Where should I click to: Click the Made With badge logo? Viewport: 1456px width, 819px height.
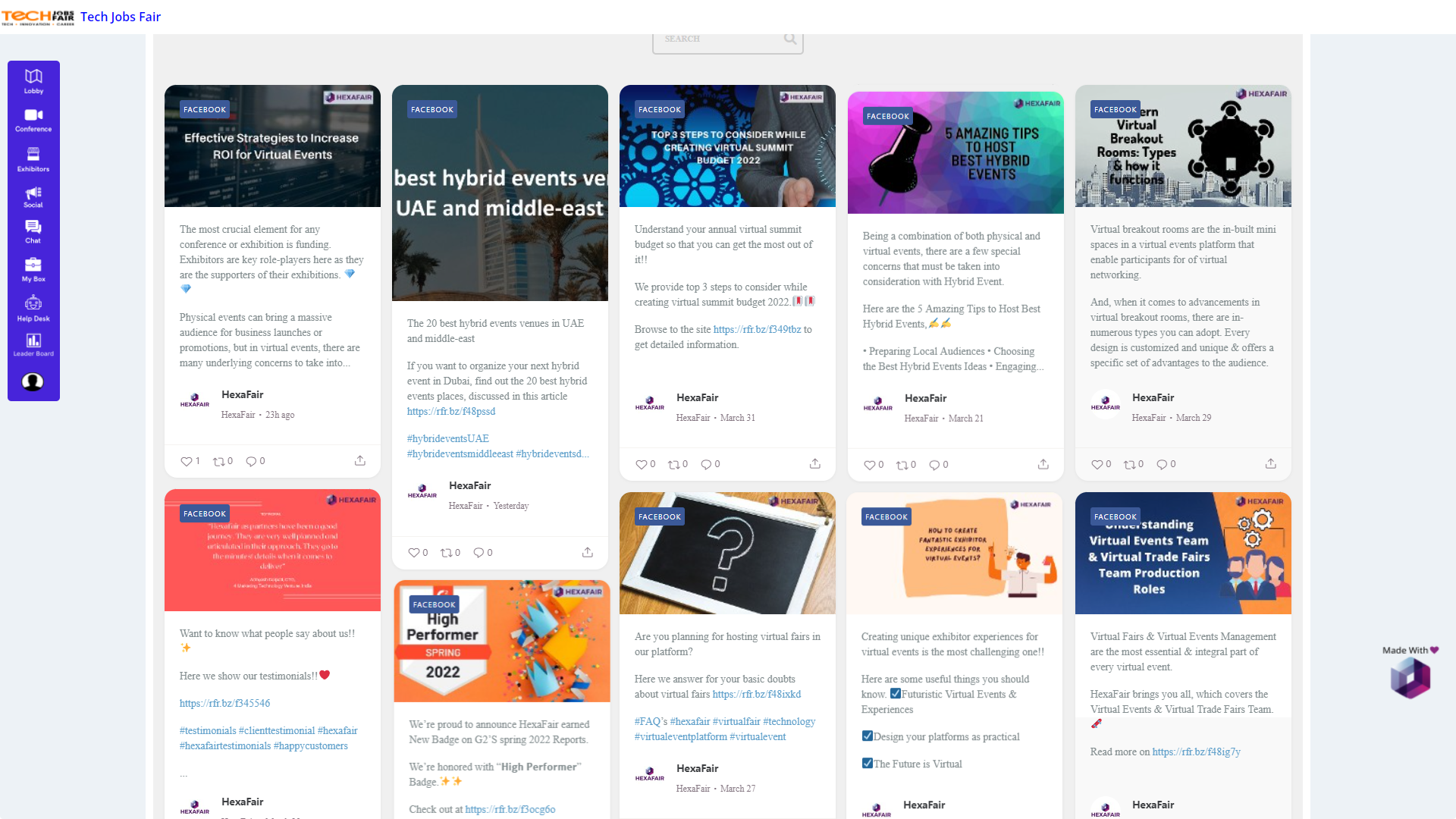[x=1410, y=677]
